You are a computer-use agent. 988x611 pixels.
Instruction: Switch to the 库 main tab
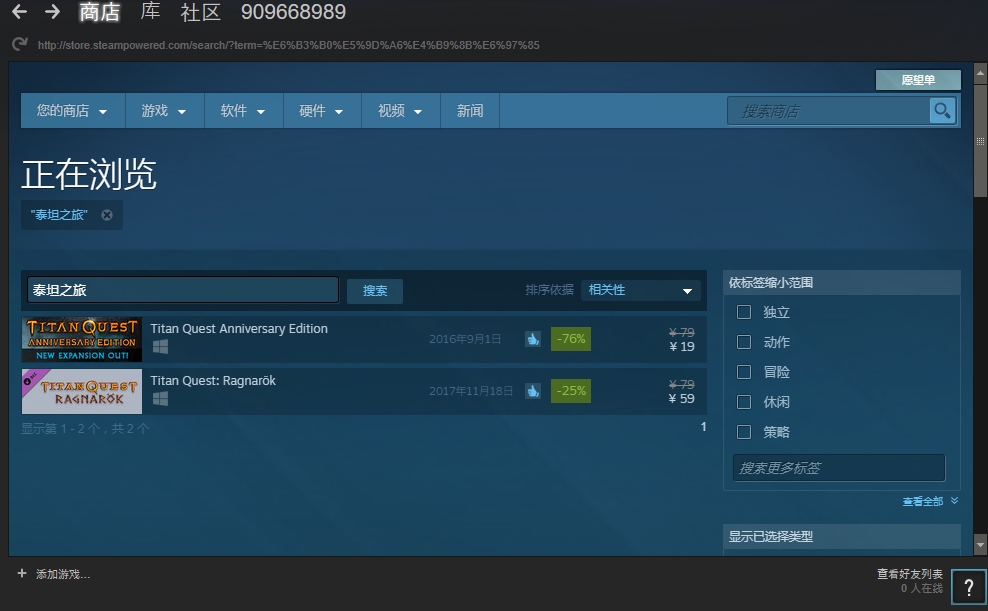click(150, 11)
